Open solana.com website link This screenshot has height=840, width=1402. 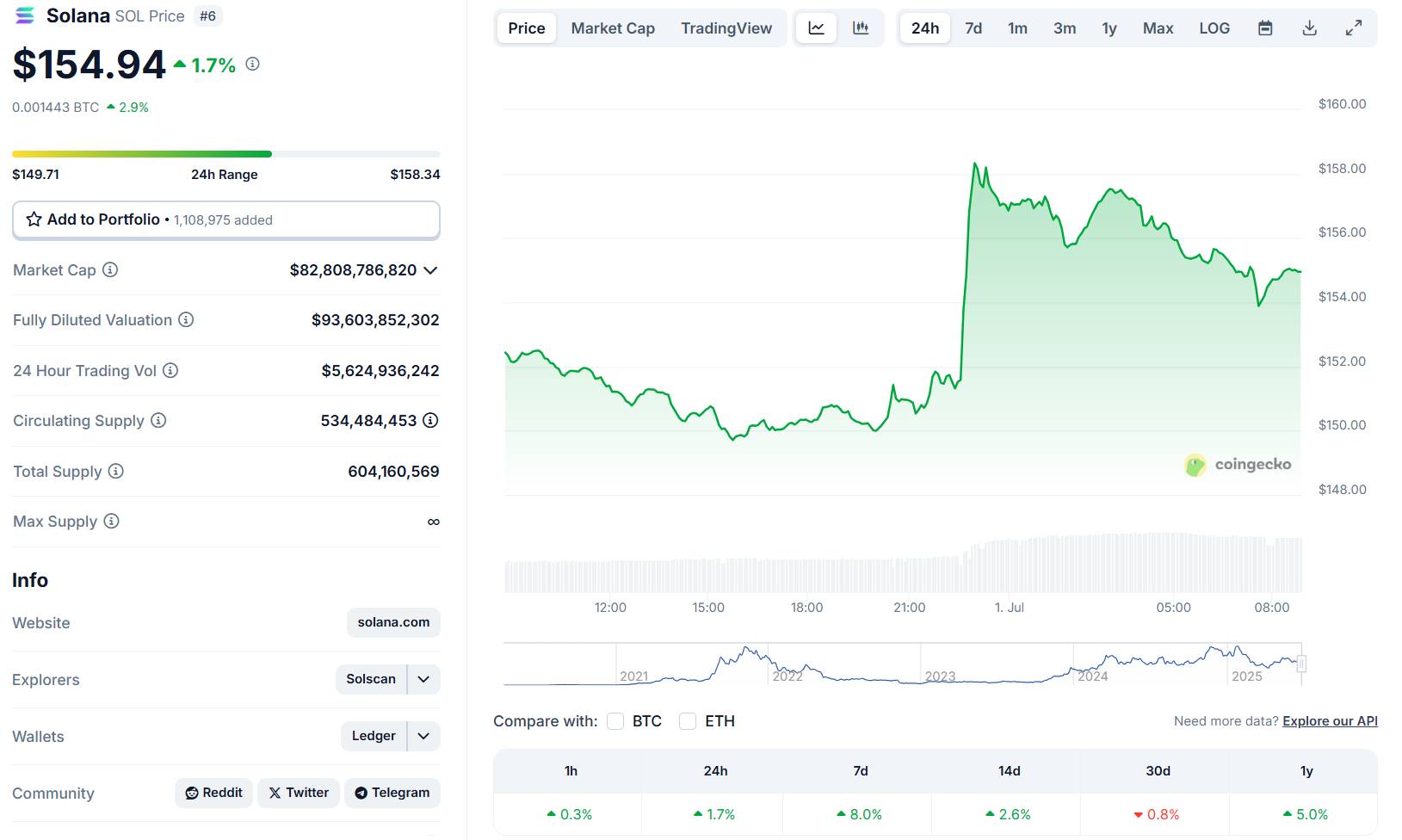point(393,622)
